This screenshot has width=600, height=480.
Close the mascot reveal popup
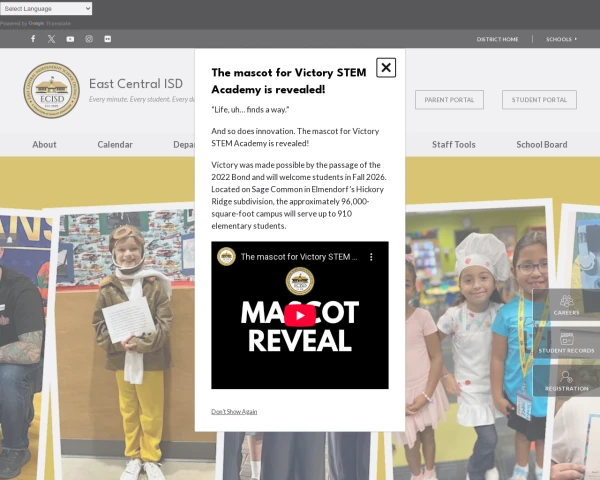pos(386,68)
